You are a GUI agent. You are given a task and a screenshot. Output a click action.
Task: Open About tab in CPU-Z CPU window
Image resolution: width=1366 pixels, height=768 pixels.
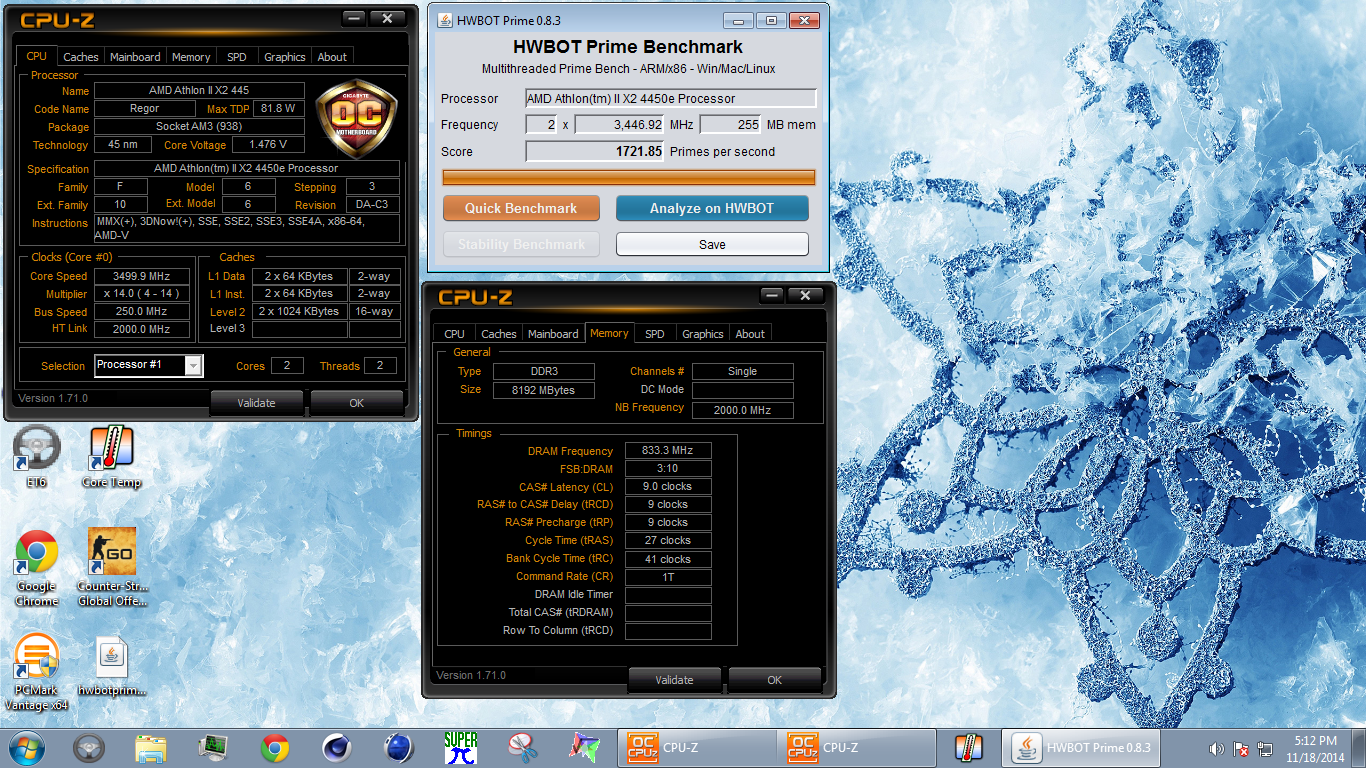tap(332, 57)
